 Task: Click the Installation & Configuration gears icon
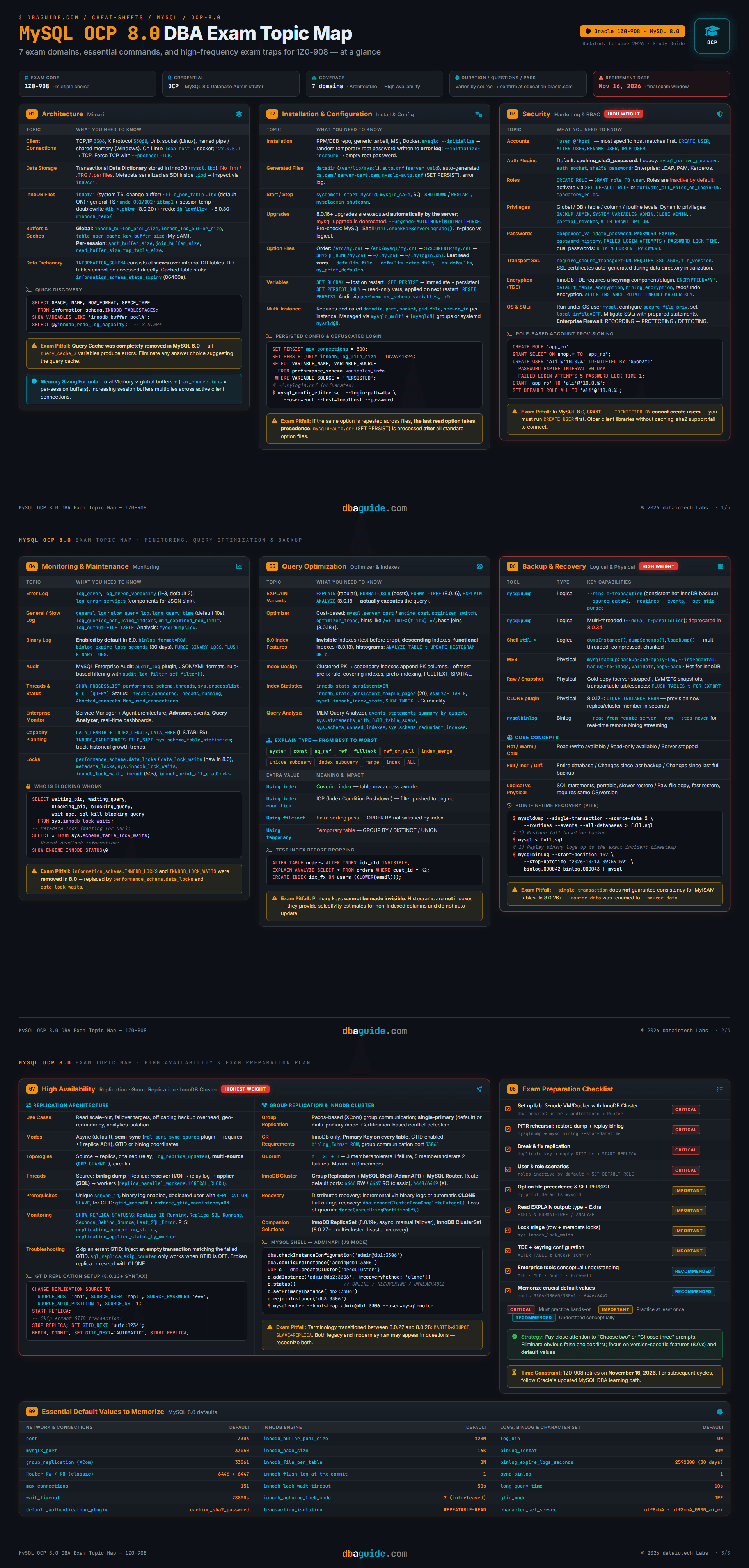479,114
